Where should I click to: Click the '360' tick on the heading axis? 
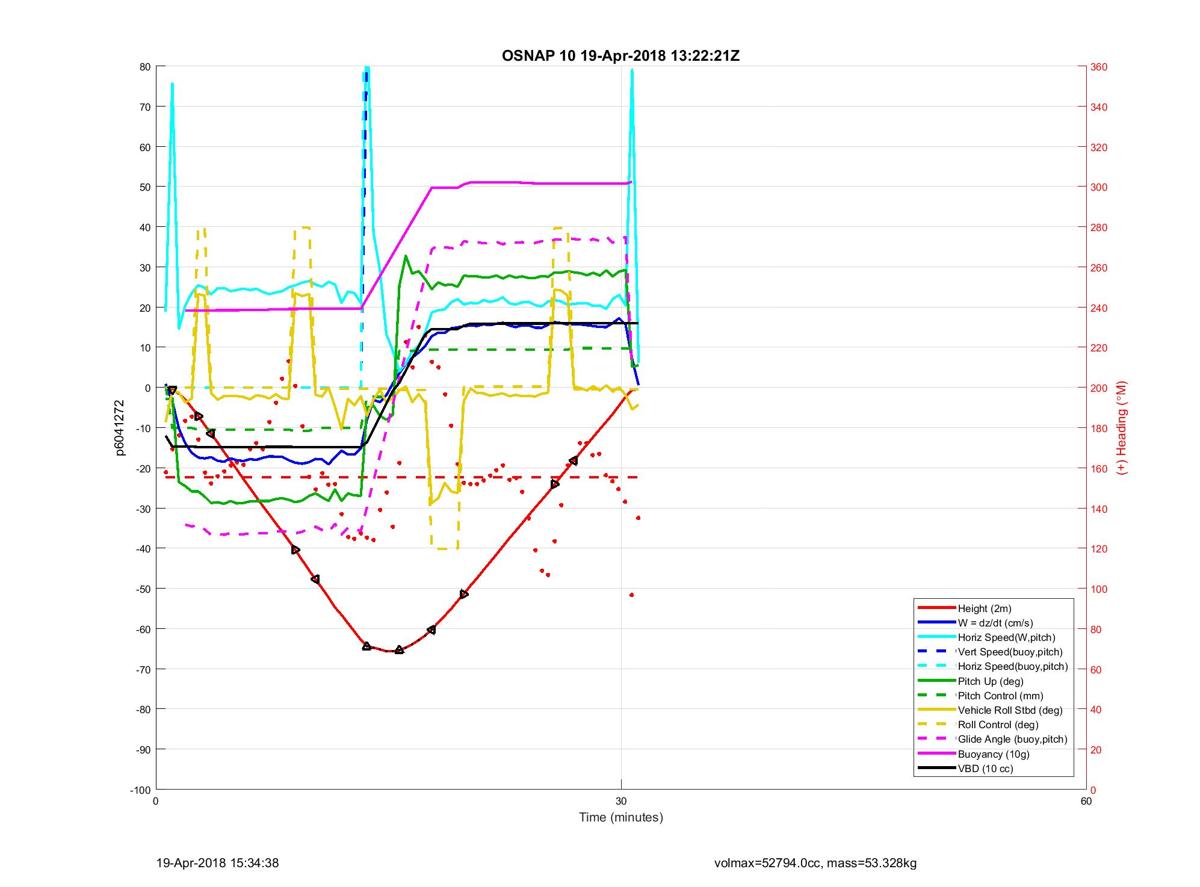coord(1100,67)
